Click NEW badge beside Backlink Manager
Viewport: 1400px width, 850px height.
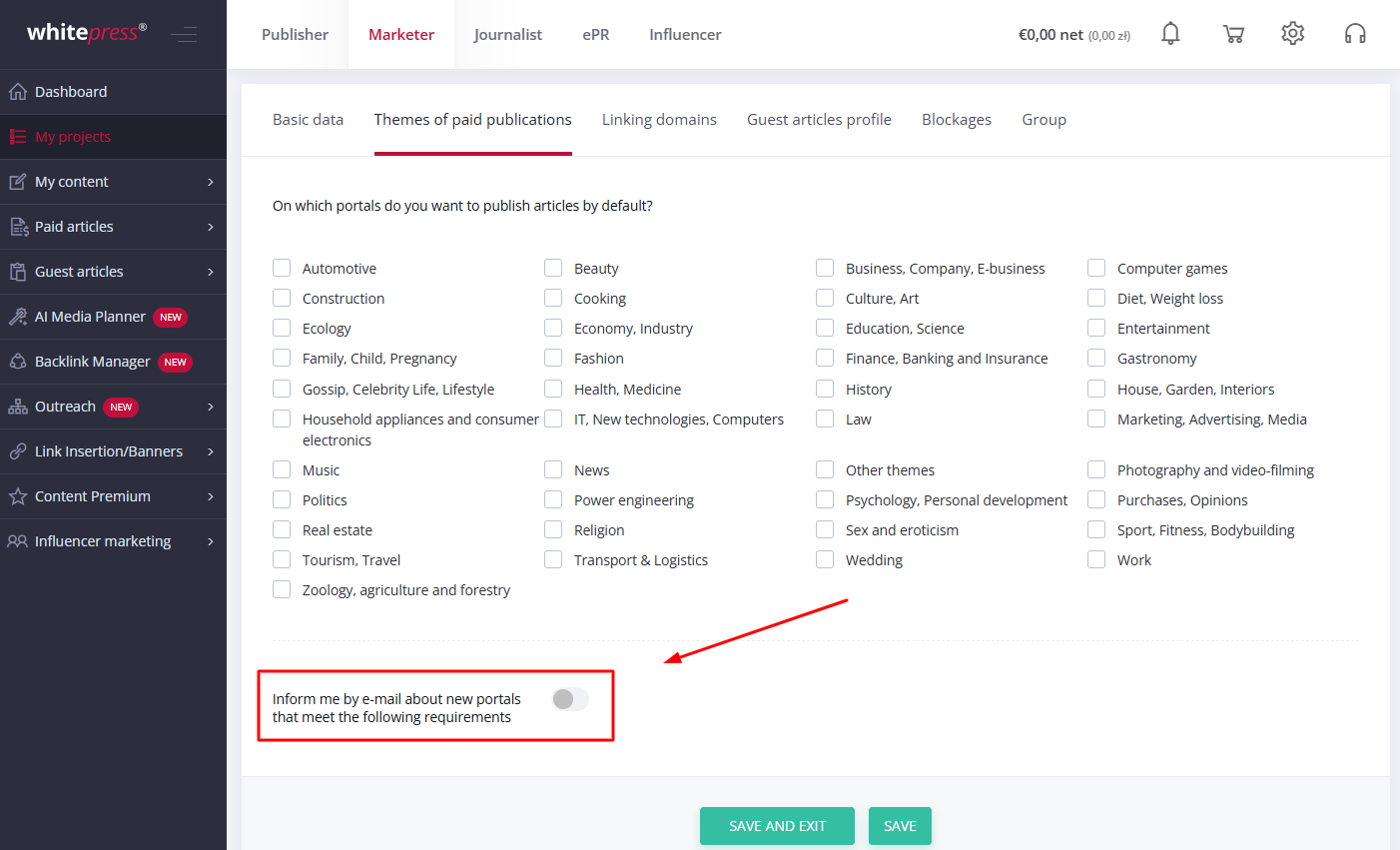175,363
